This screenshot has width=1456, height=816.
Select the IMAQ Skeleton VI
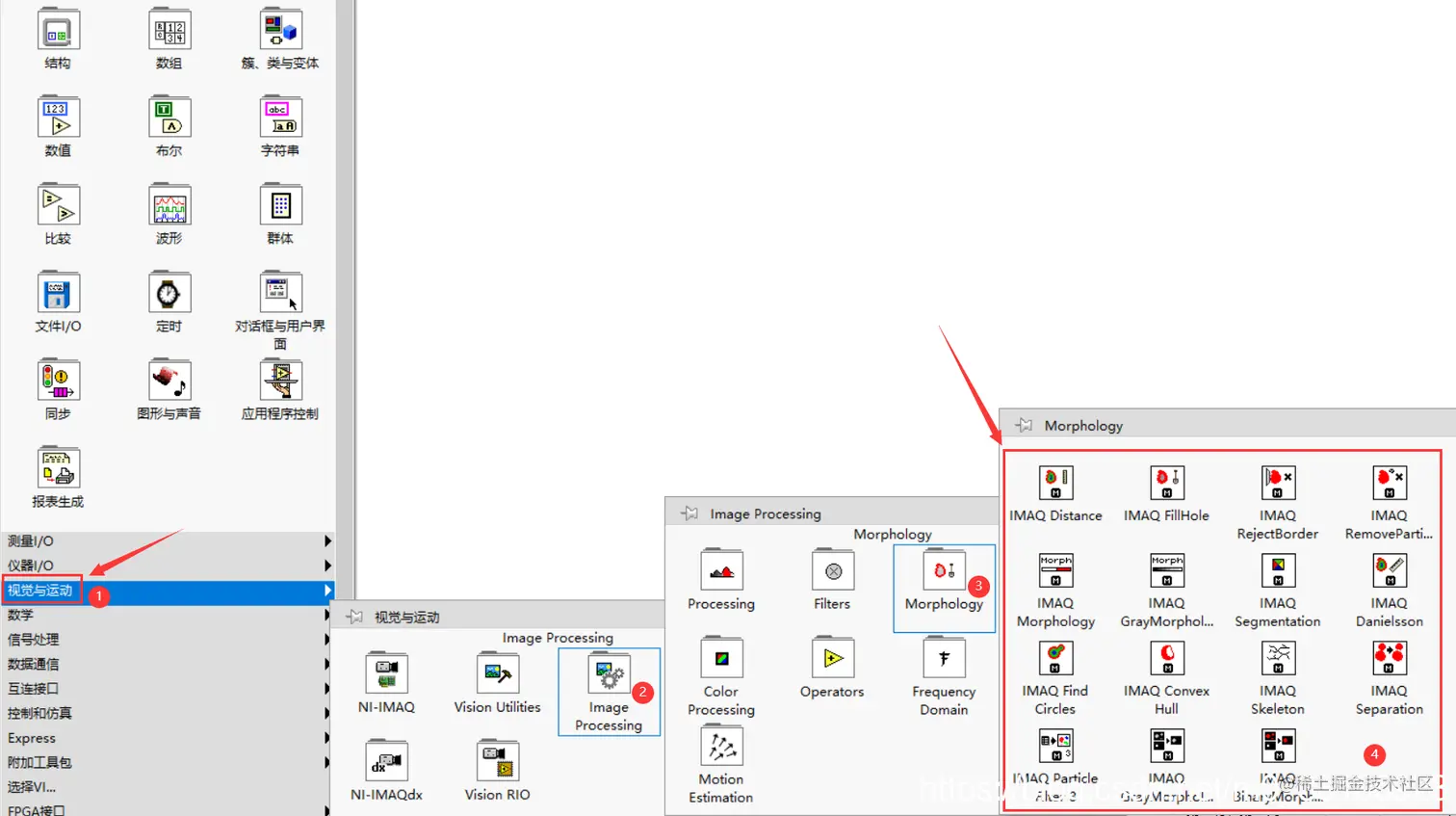tap(1279, 658)
